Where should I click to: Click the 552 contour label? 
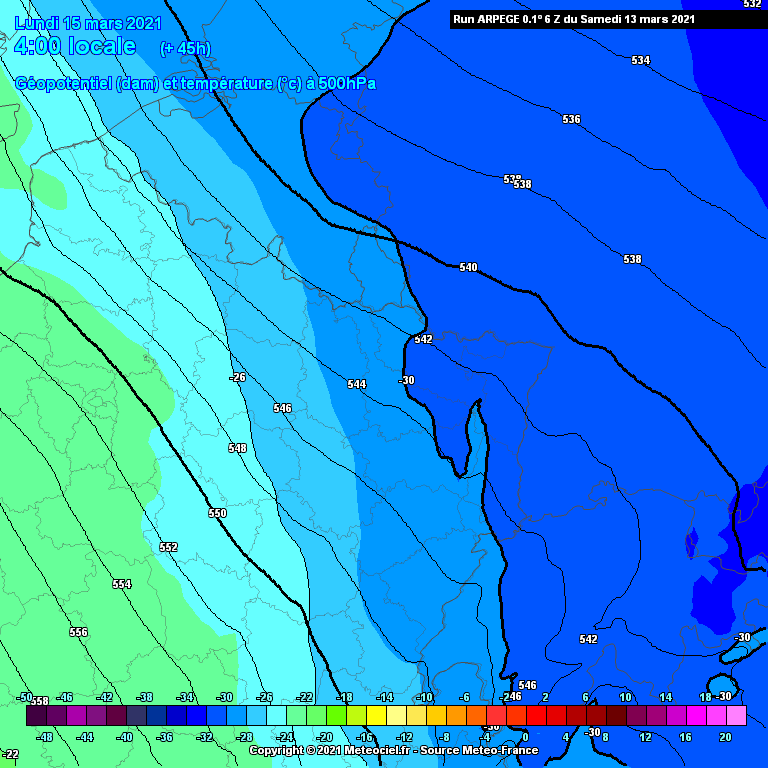click(168, 547)
